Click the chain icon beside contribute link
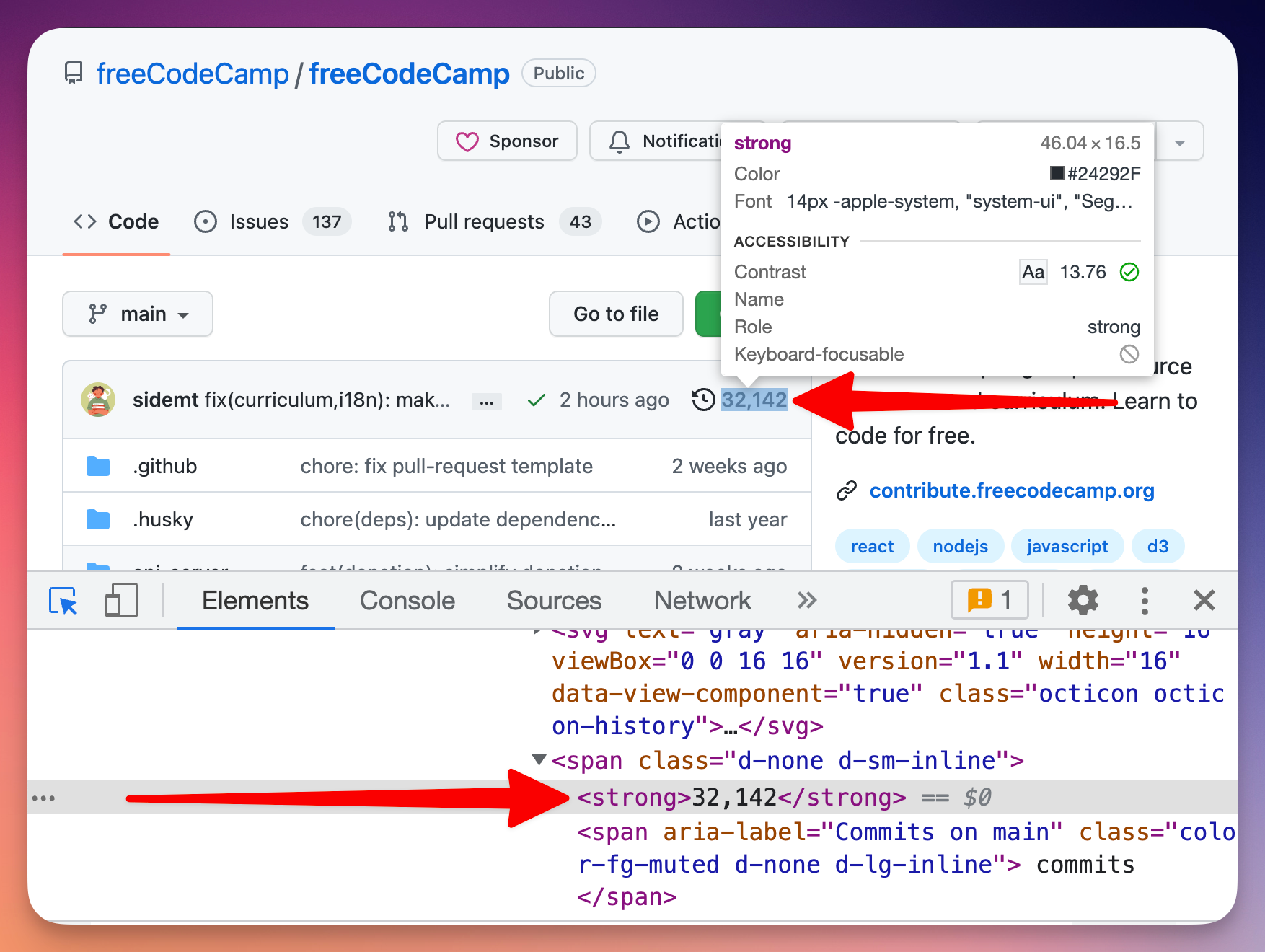Screen dimensions: 1265x952 (847, 490)
